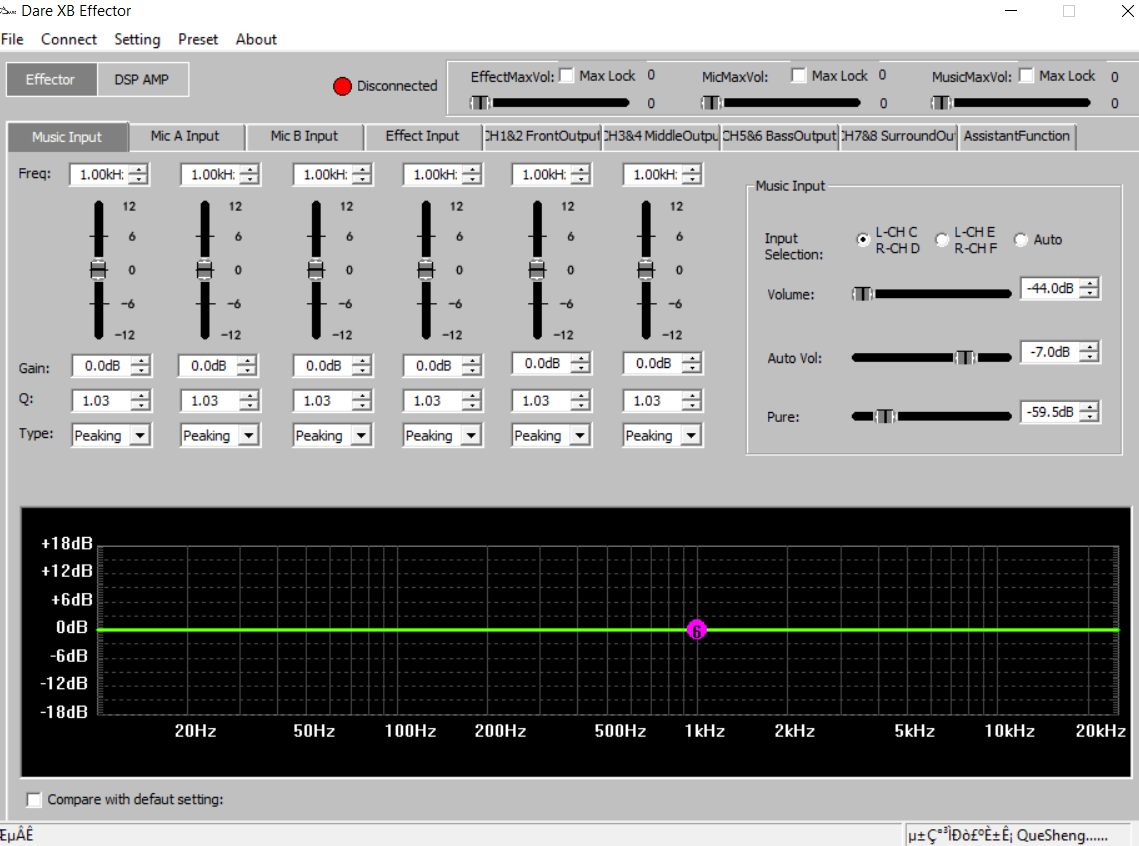Switch to AssistantFunction tab
Screen dimensions: 1139x846
tap(1017, 137)
